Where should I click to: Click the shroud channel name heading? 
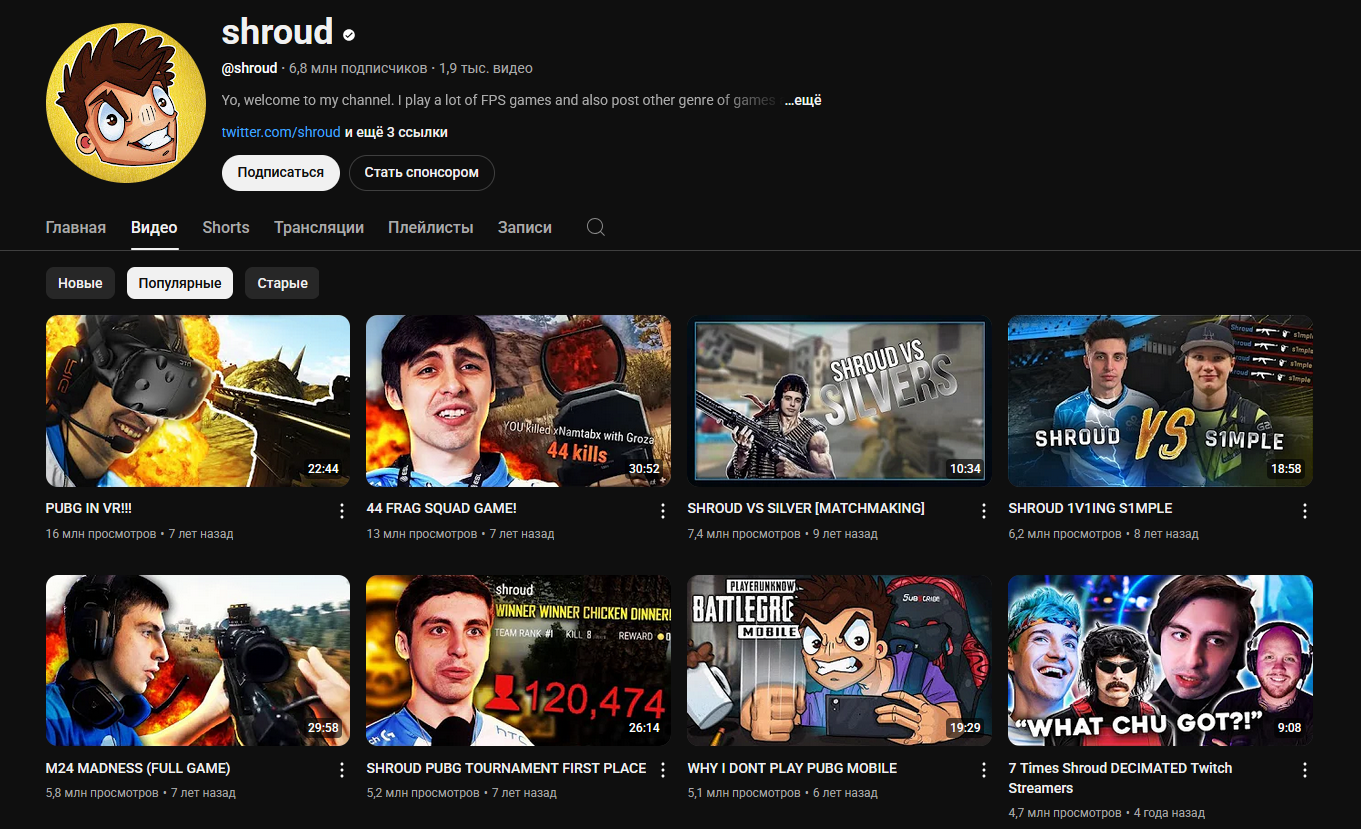[x=277, y=32]
